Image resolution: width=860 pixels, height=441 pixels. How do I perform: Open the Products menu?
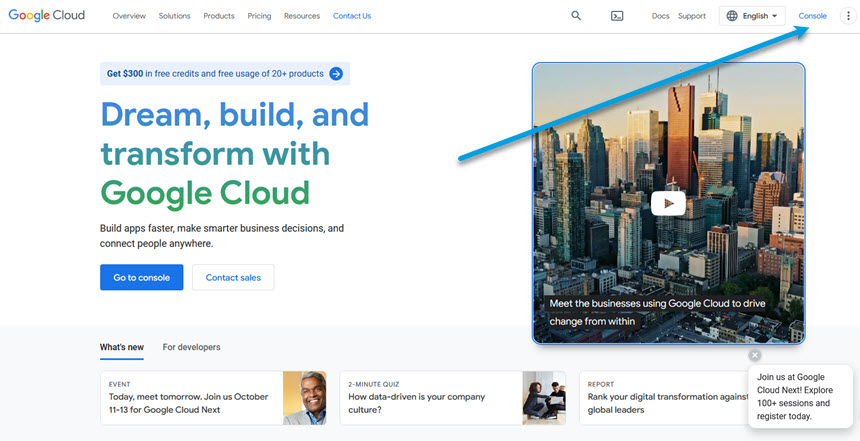click(218, 16)
